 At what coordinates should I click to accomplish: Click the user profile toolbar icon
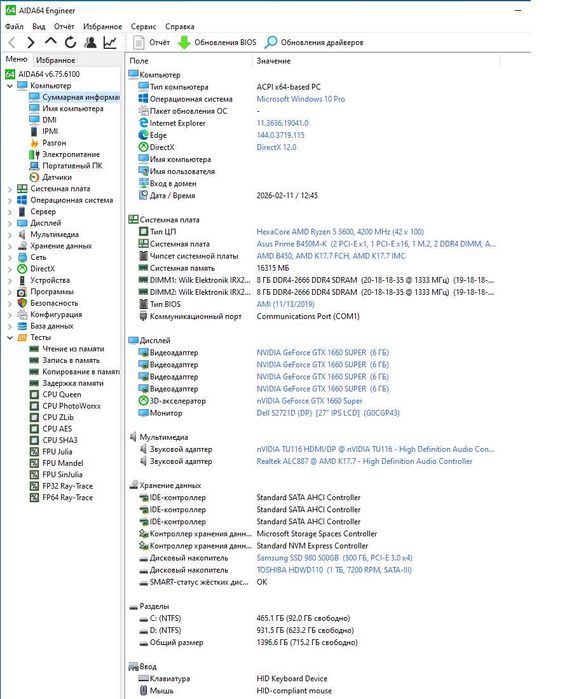click(x=91, y=43)
